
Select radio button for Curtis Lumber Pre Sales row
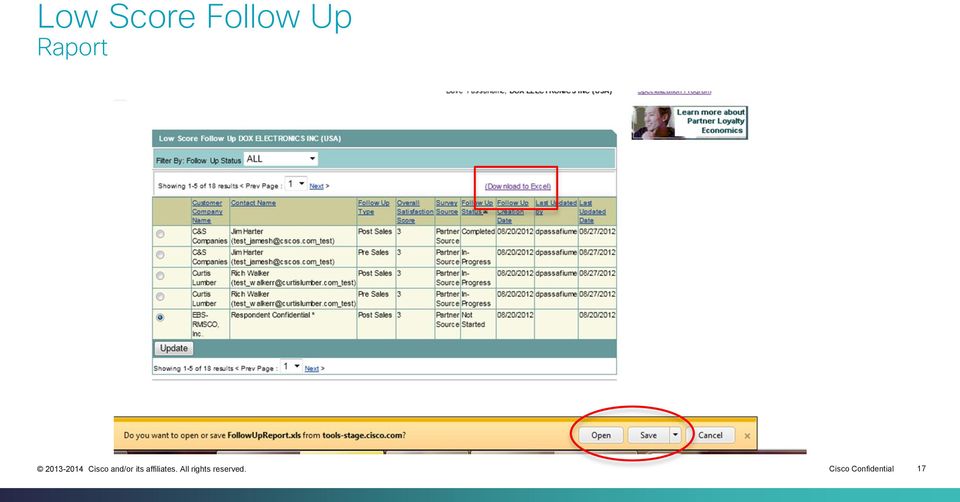point(160,297)
